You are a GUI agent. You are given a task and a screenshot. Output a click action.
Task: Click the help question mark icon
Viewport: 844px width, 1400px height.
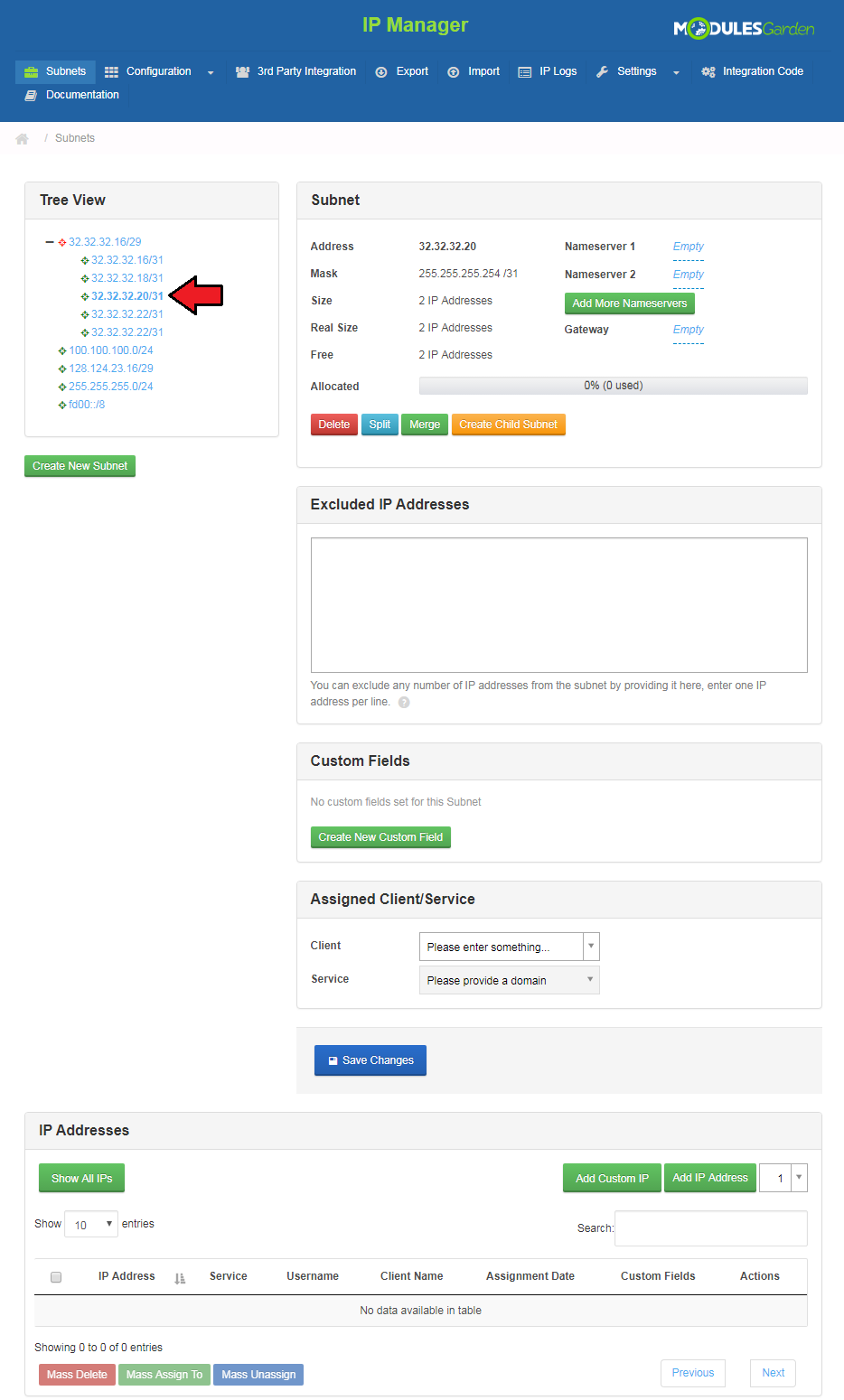[x=404, y=703]
